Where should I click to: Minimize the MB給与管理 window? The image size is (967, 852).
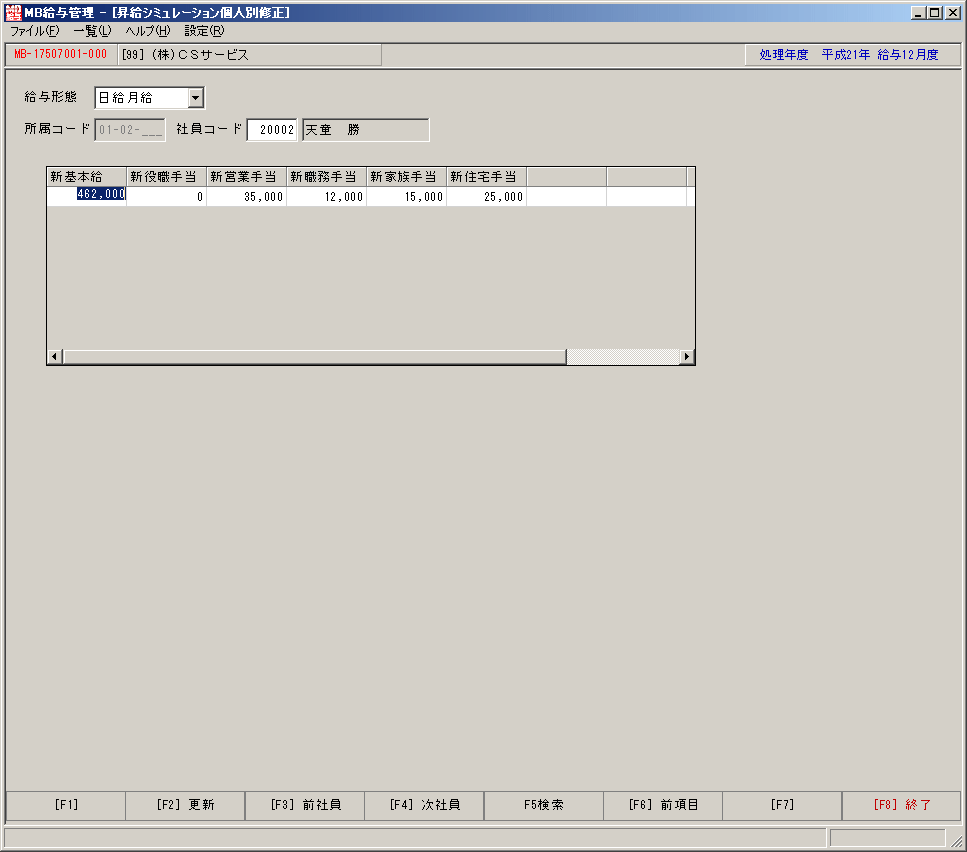click(x=919, y=12)
